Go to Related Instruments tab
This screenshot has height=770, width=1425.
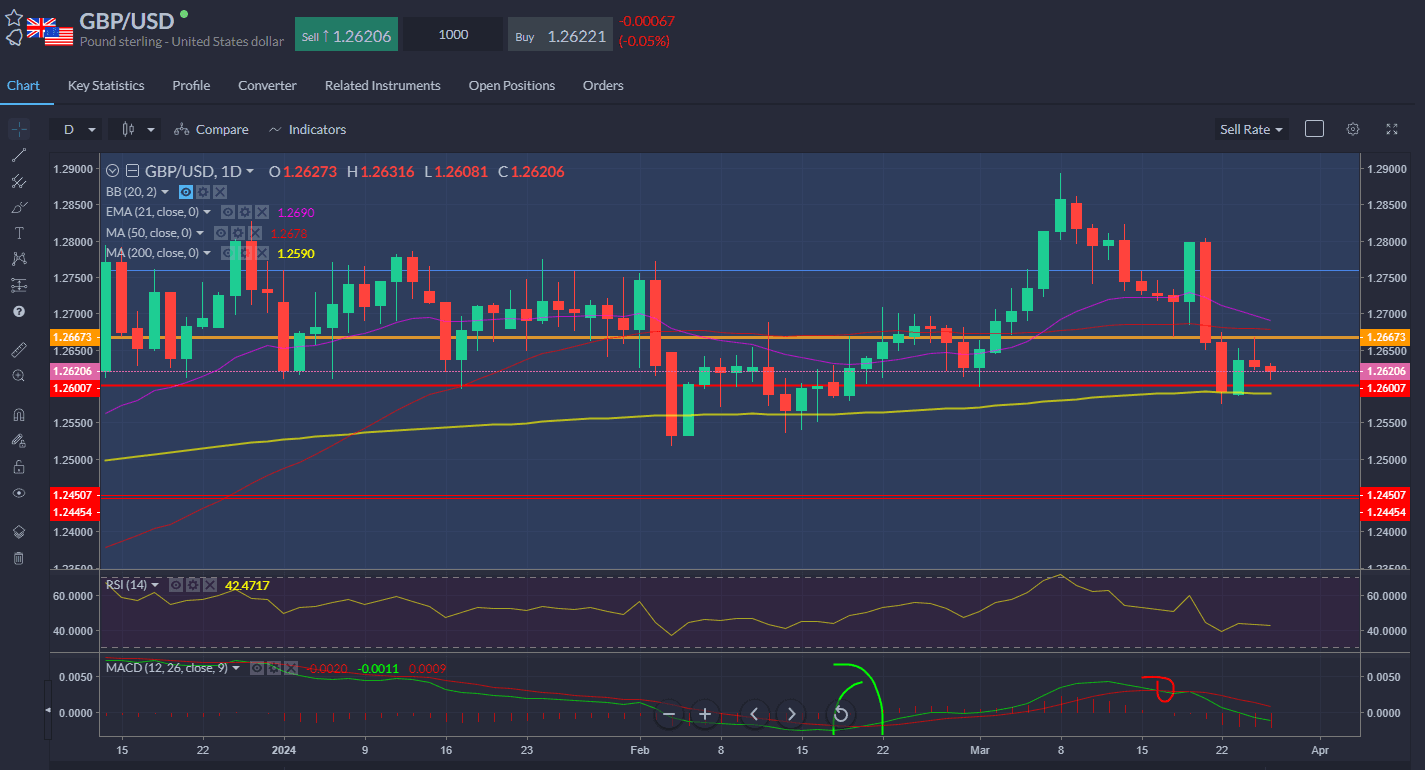[x=382, y=86]
